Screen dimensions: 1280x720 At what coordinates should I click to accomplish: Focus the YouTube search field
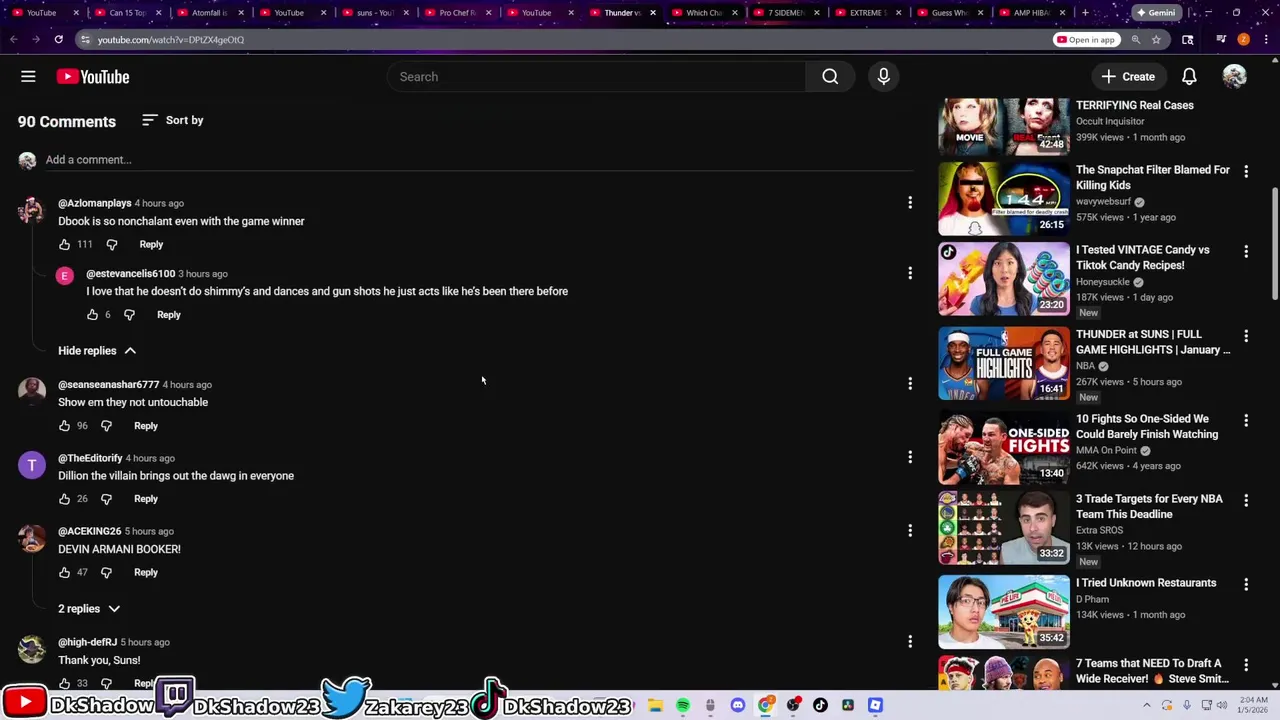(x=597, y=77)
